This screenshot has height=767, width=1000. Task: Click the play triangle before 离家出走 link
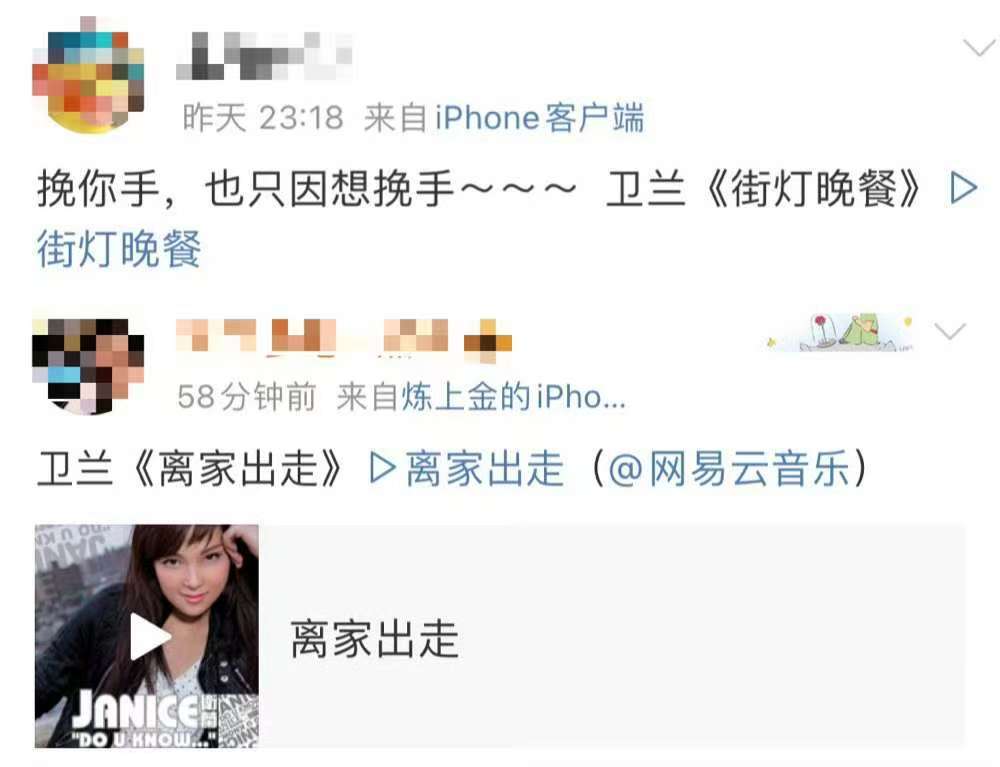pos(383,468)
